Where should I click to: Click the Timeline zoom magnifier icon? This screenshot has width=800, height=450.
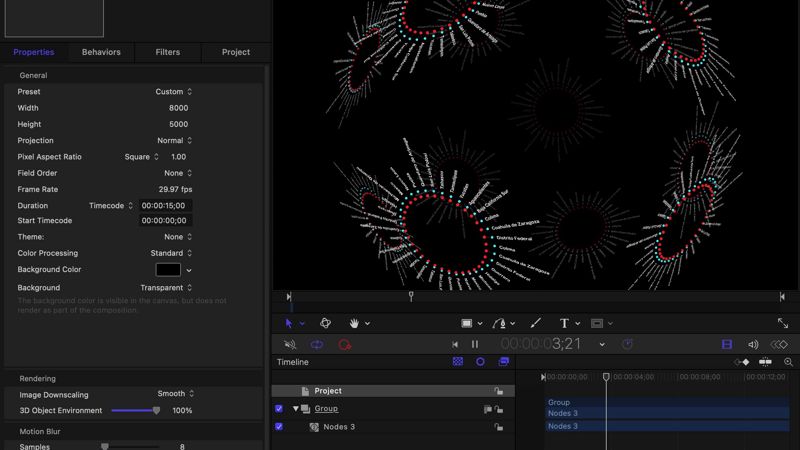[788, 362]
